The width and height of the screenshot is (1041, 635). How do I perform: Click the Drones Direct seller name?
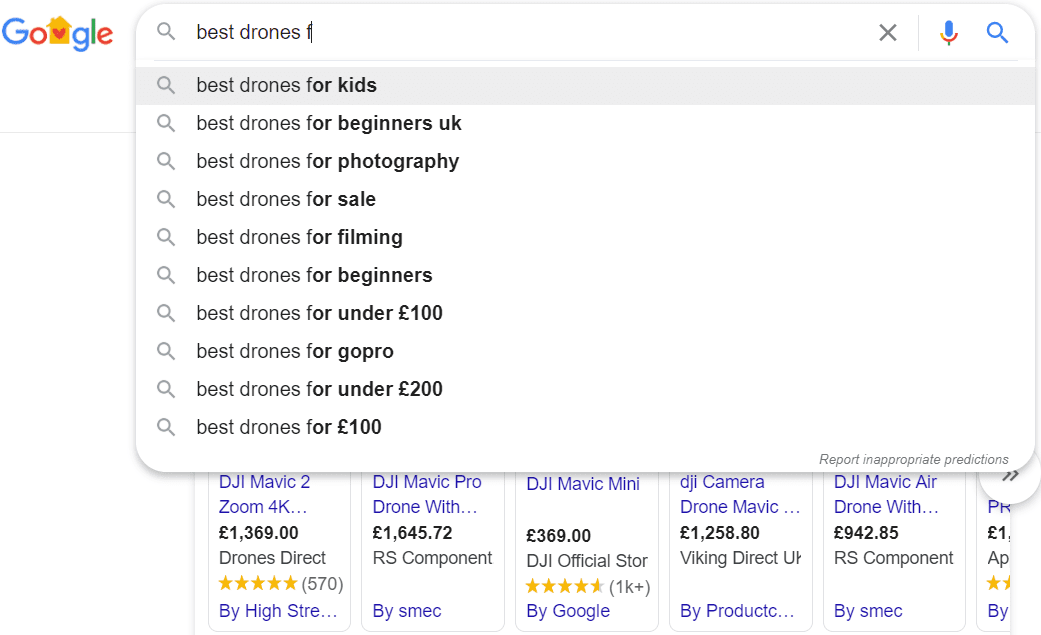272,558
